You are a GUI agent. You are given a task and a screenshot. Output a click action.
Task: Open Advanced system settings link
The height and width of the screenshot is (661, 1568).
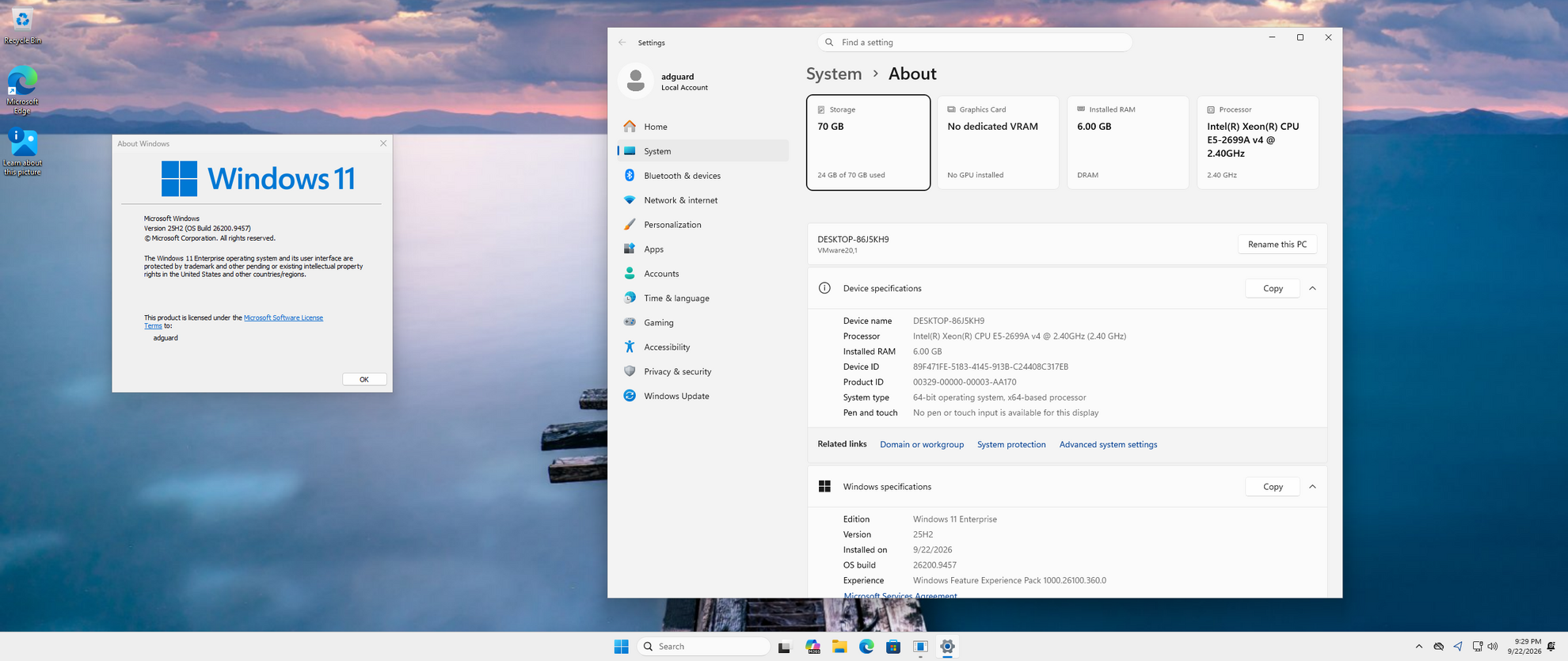coord(1108,445)
